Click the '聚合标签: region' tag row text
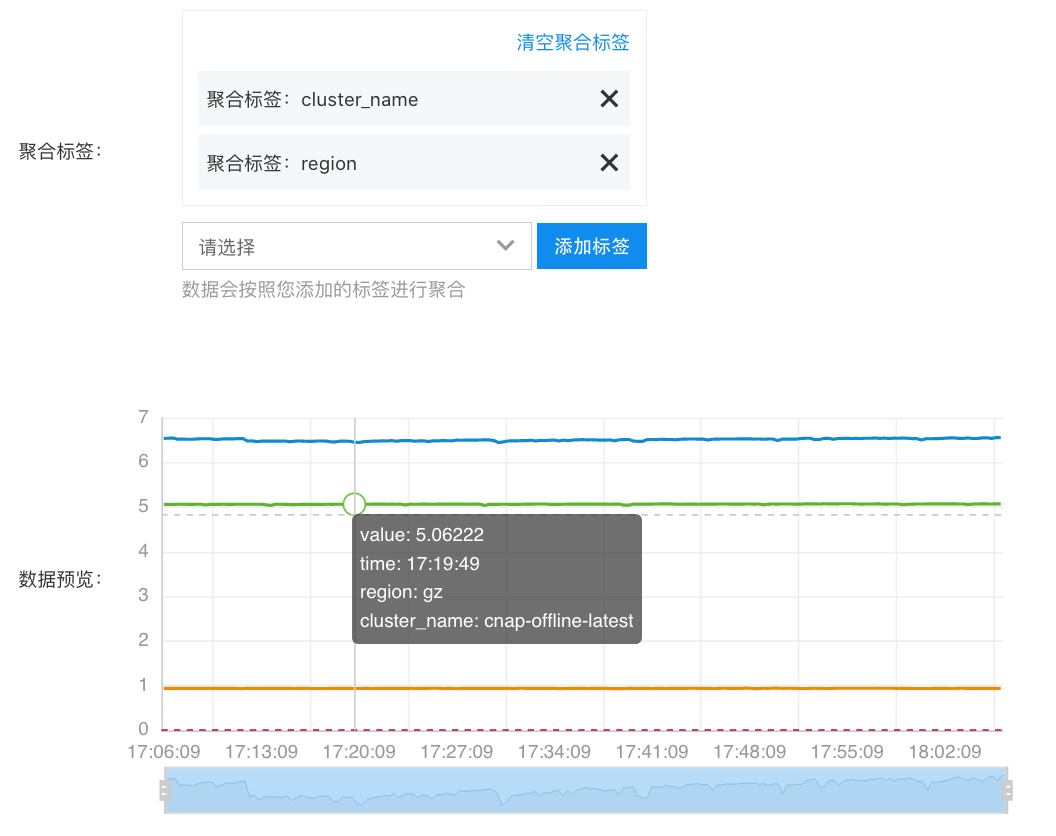This screenshot has height=836, width=1056. tap(281, 164)
